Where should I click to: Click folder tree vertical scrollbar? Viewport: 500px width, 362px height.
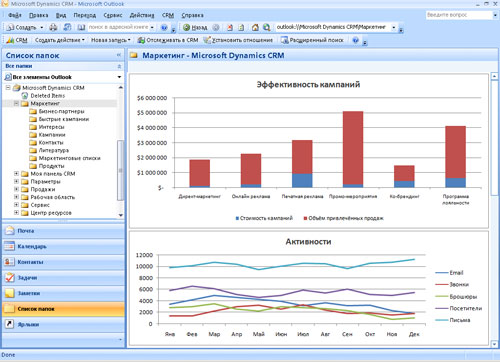(120, 170)
